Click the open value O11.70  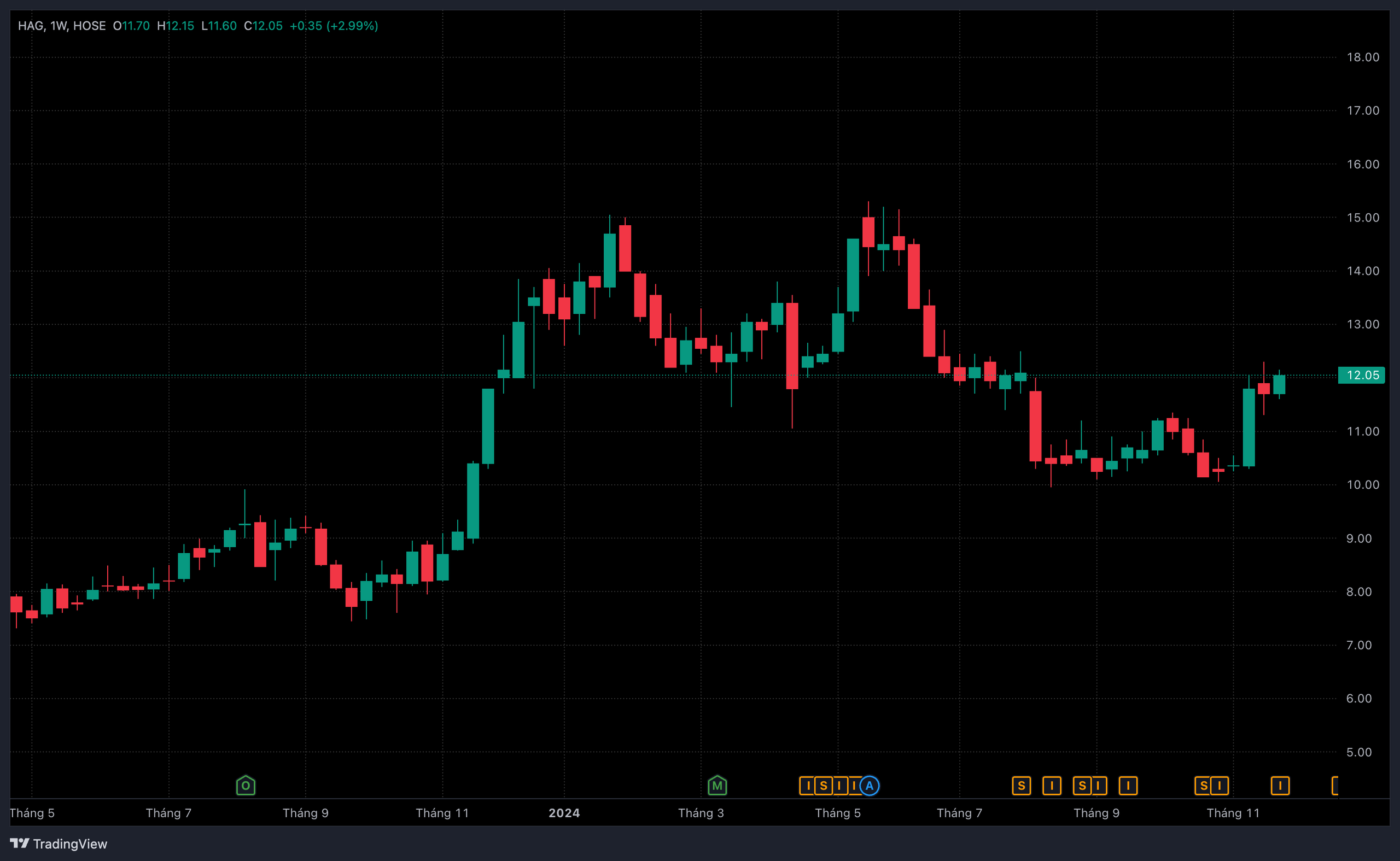(x=131, y=26)
